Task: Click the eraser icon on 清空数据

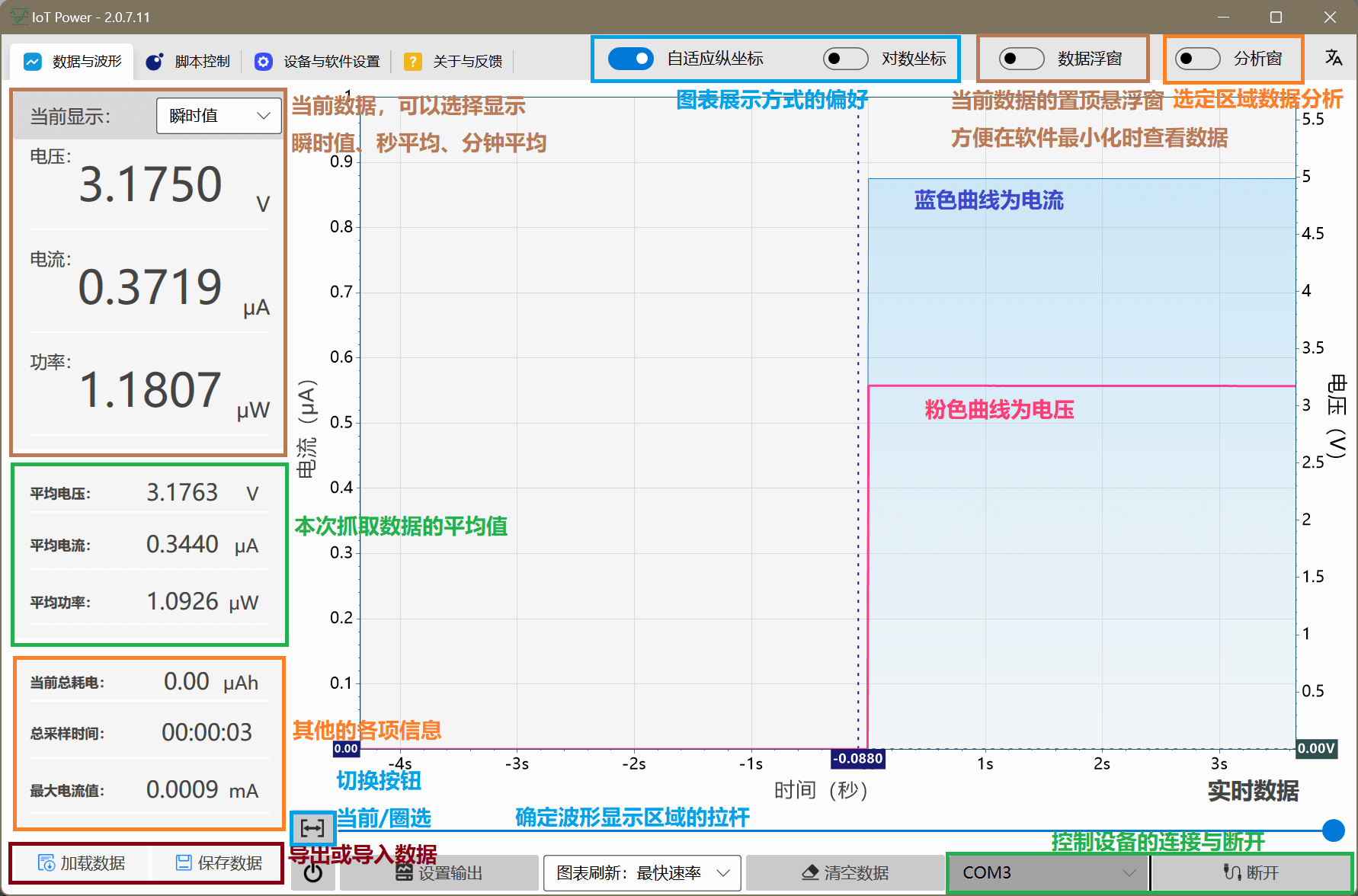Action: [x=810, y=872]
